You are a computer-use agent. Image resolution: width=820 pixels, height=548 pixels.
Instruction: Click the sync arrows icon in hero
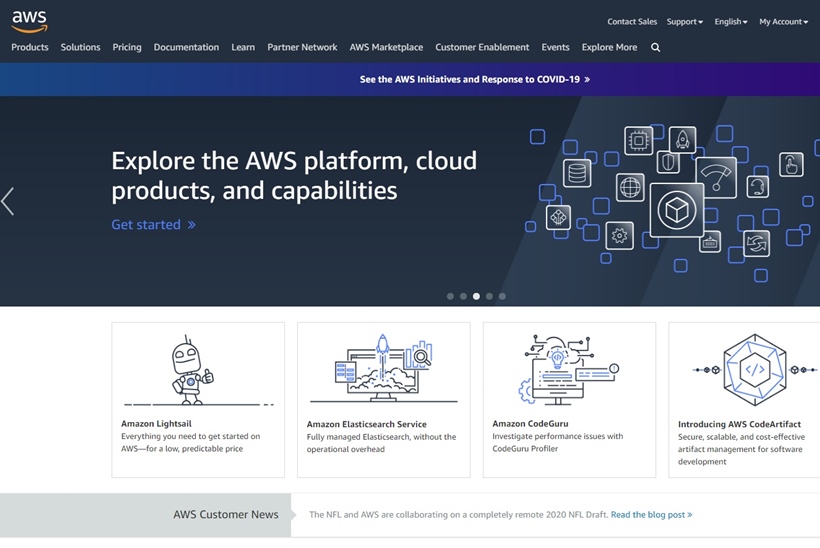756,244
